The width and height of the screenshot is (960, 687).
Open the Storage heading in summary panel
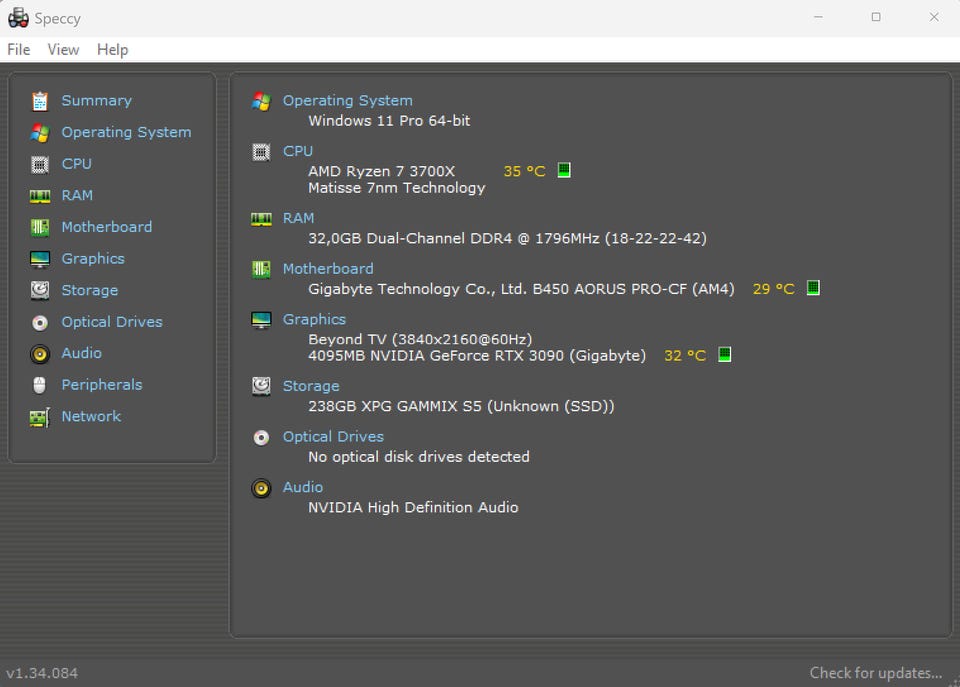coord(311,386)
